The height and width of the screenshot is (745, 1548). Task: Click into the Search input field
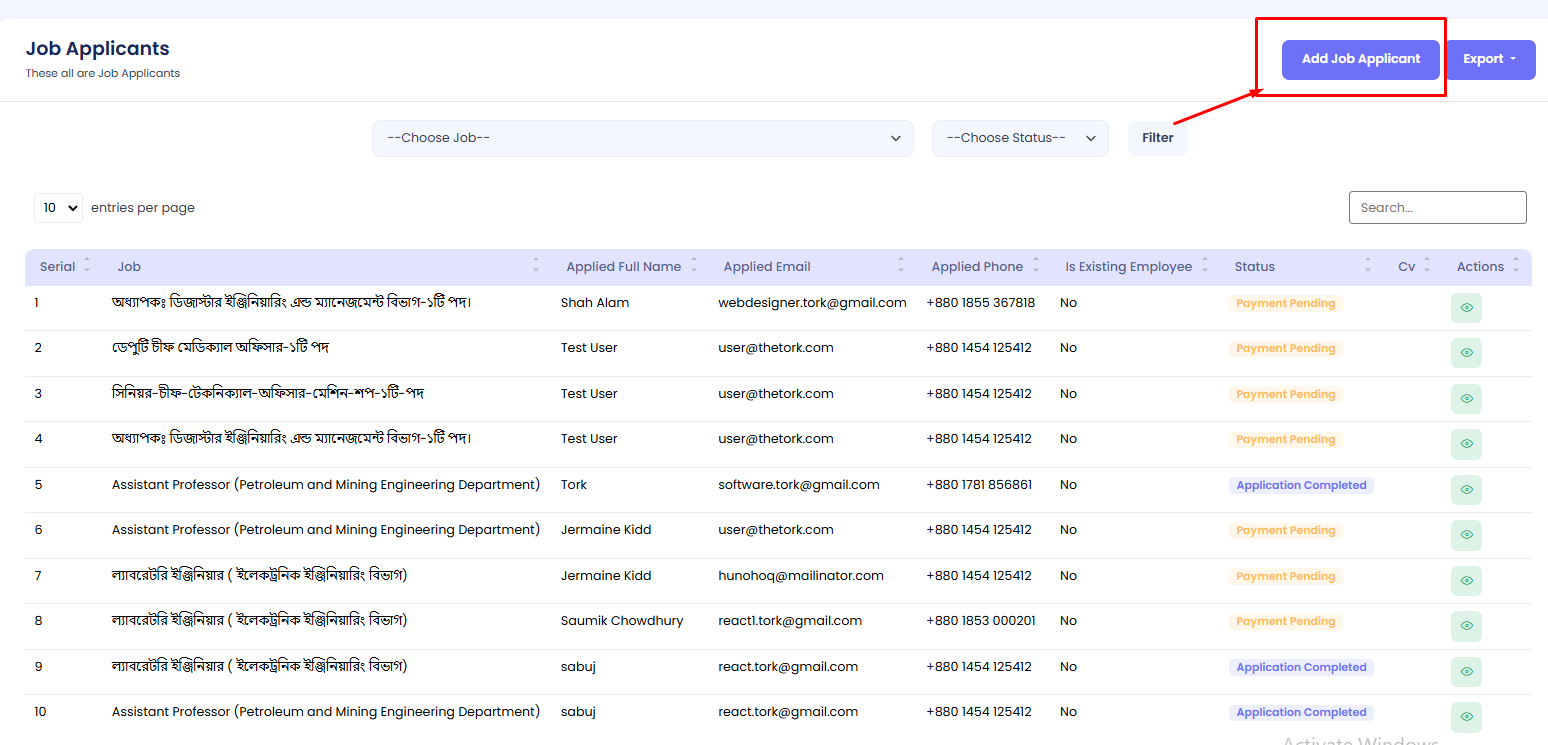(x=1437, y=208)
